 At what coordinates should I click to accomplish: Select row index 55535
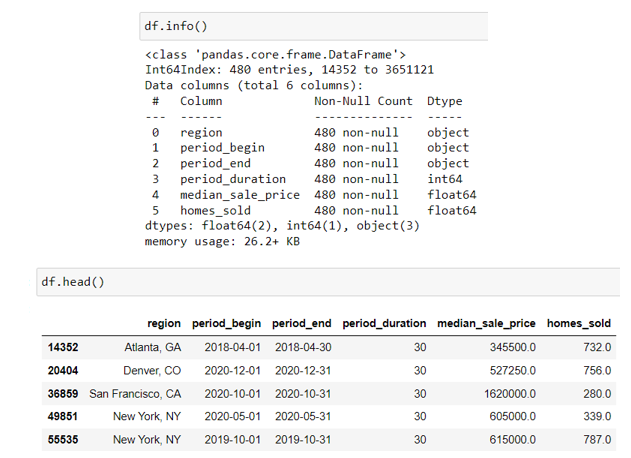tap(63, 439)
